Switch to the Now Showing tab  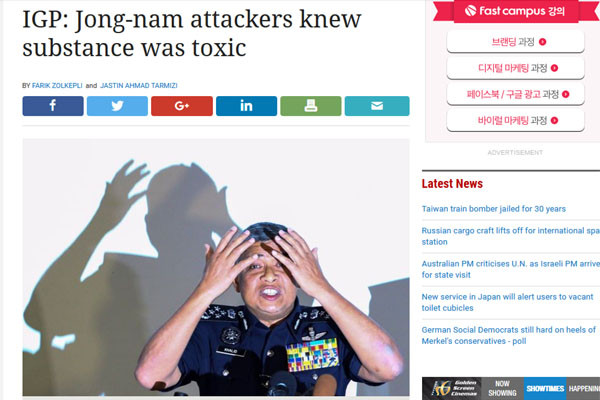[502, 388]
